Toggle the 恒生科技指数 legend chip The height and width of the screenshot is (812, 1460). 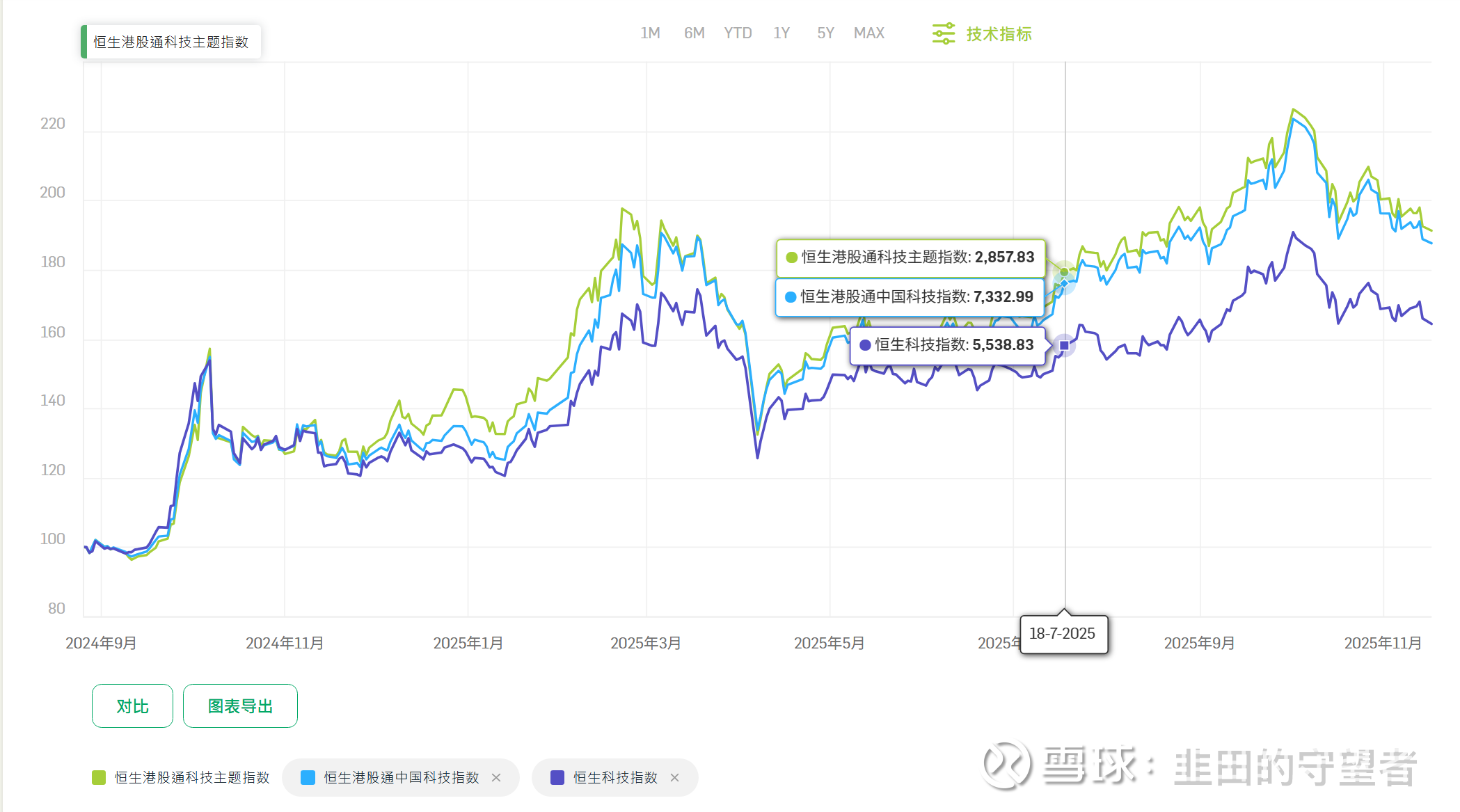[x=615, y=778]
